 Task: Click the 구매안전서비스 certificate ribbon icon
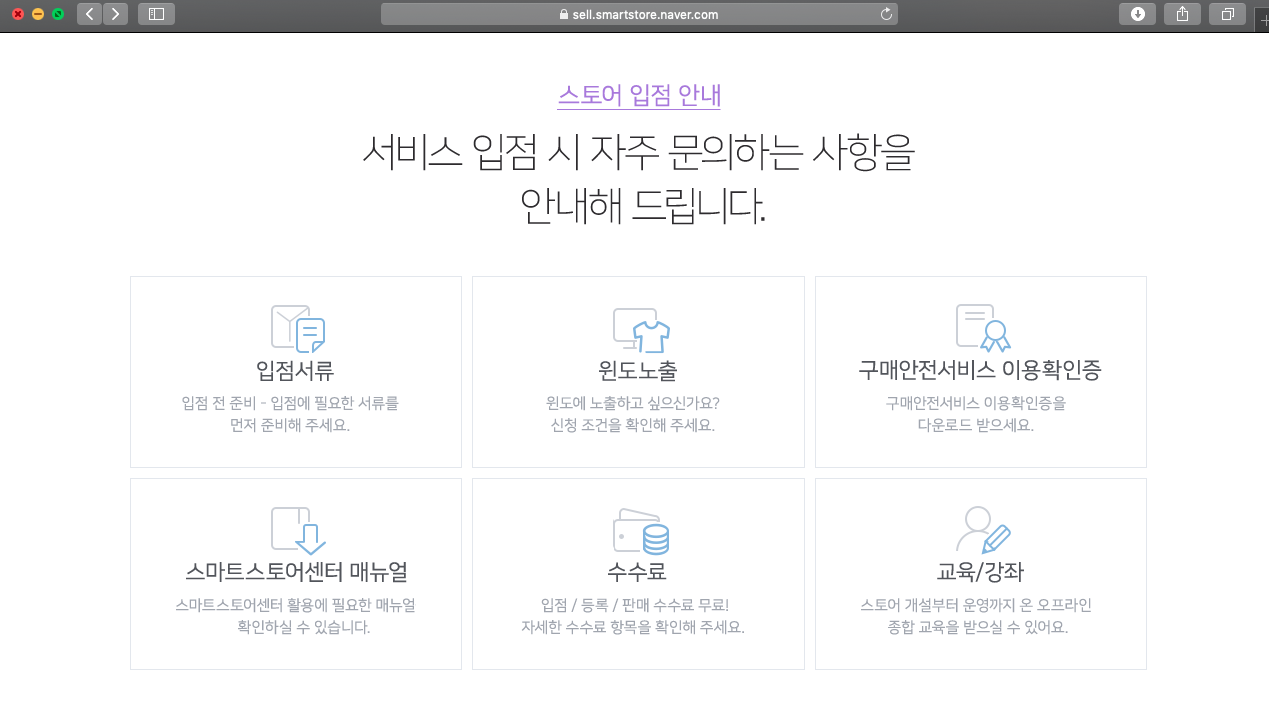click(983, 328)
